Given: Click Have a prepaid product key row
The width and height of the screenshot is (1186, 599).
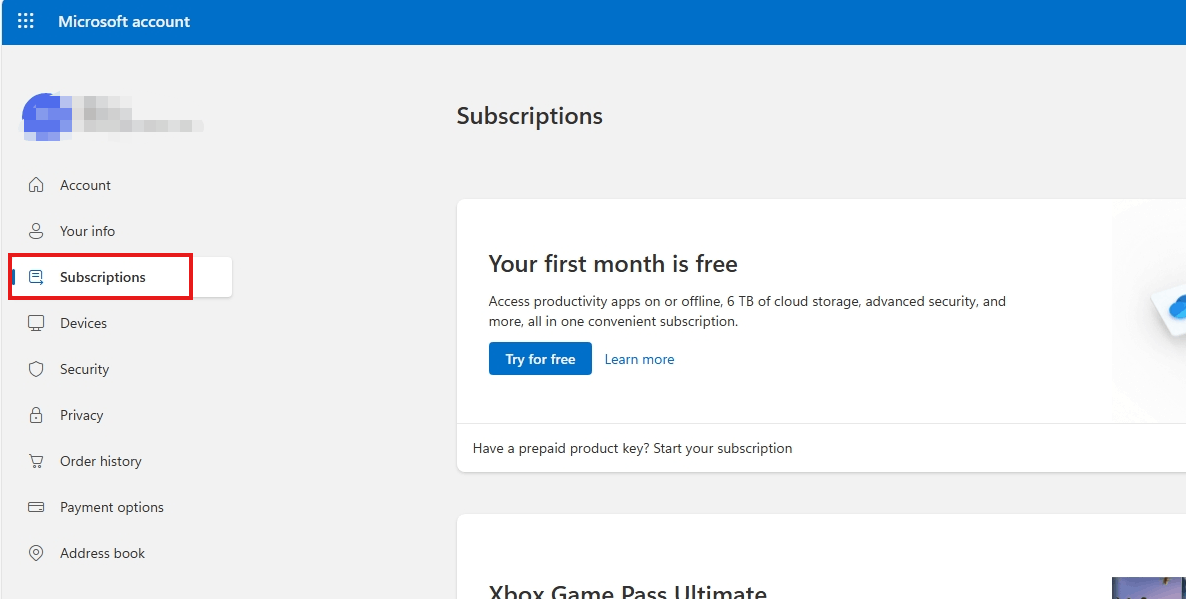Looking at the screenshot, I should coord(821,448).
